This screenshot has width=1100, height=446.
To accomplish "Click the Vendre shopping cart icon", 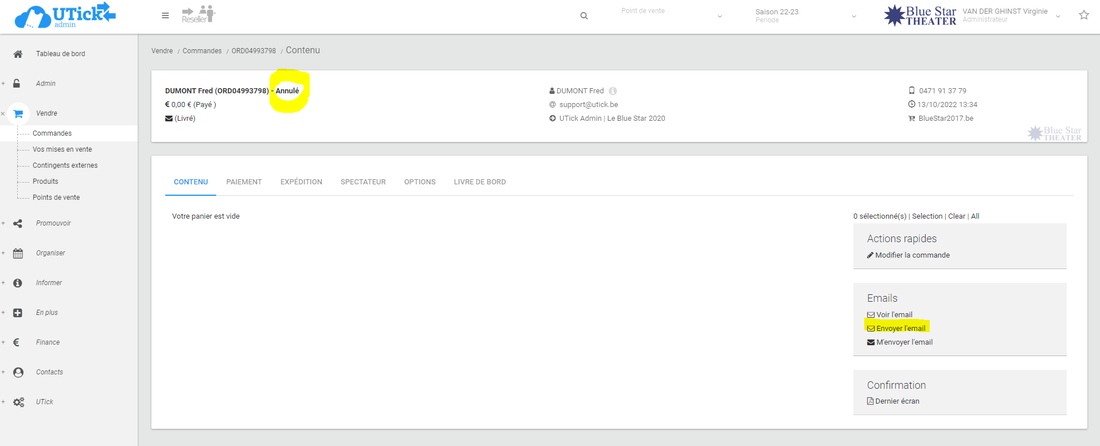I will (18, 114).
